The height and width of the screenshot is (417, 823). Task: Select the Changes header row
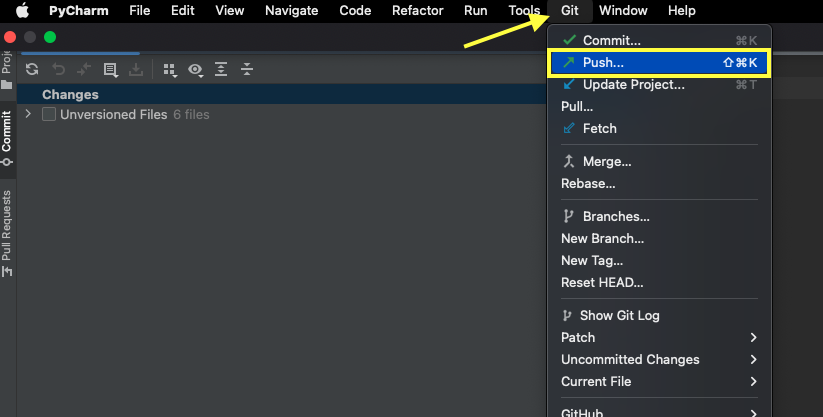click(x=281, y=95)
